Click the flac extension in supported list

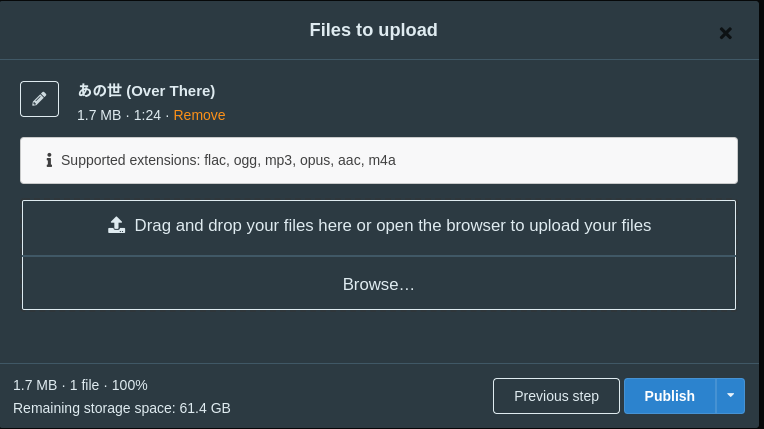(x=216, y=160)
